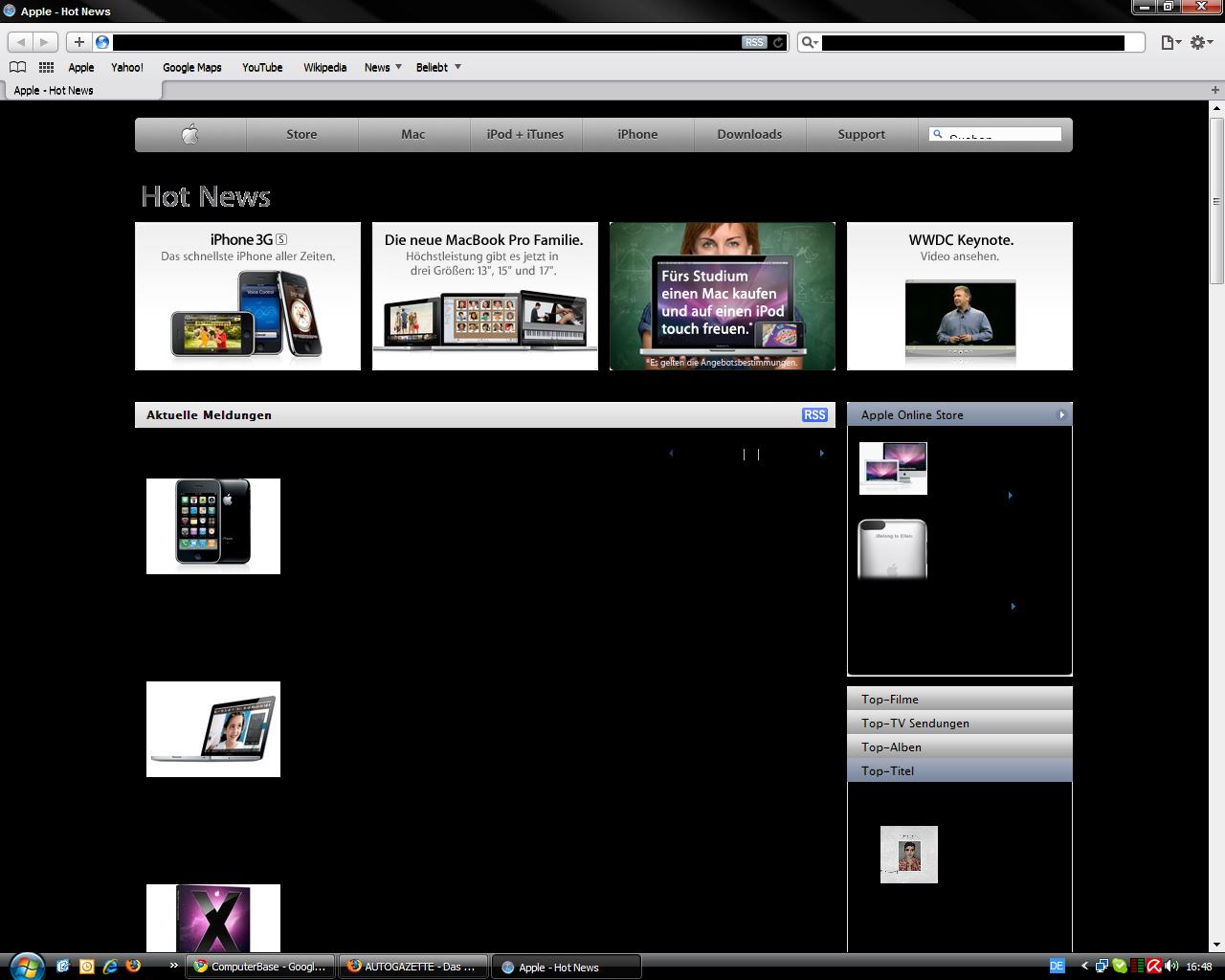Click the DE language indicator in taskbar
The width and height of the screenshot is (1225, 980).
tap(1057, 967)
